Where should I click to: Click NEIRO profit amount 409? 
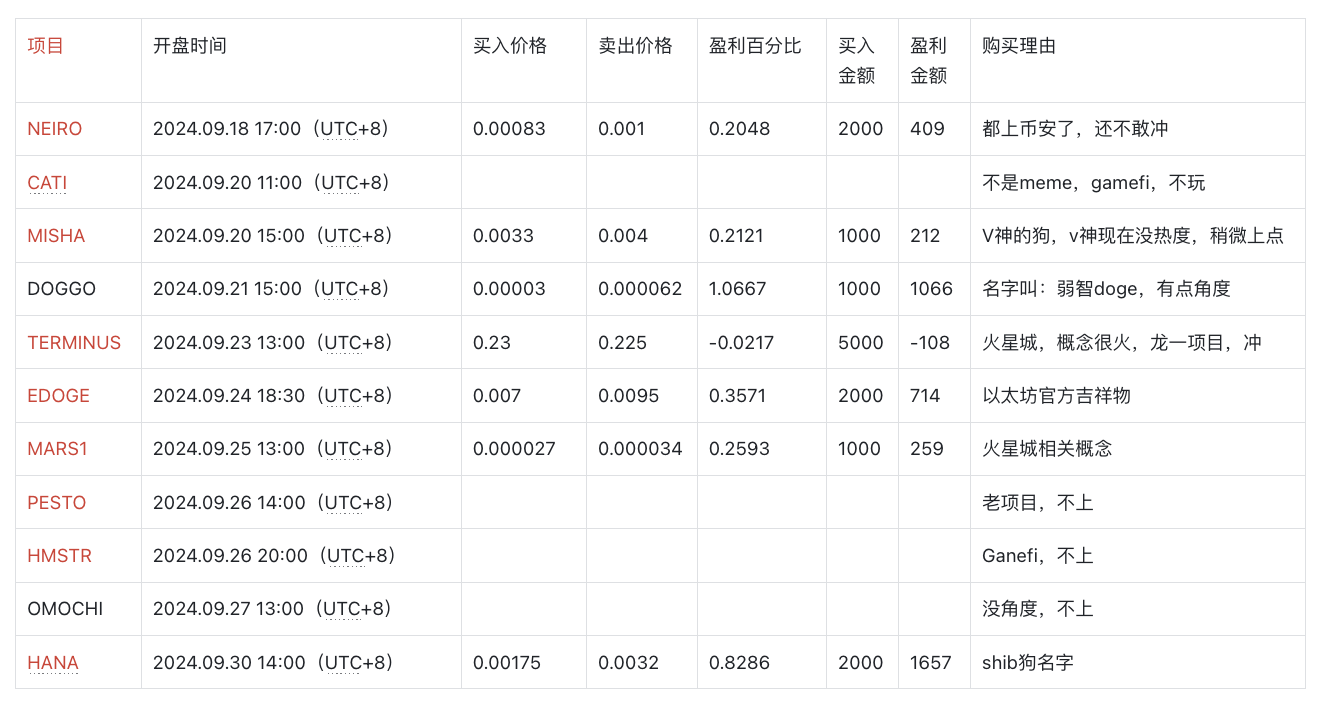tap(927, 129)
